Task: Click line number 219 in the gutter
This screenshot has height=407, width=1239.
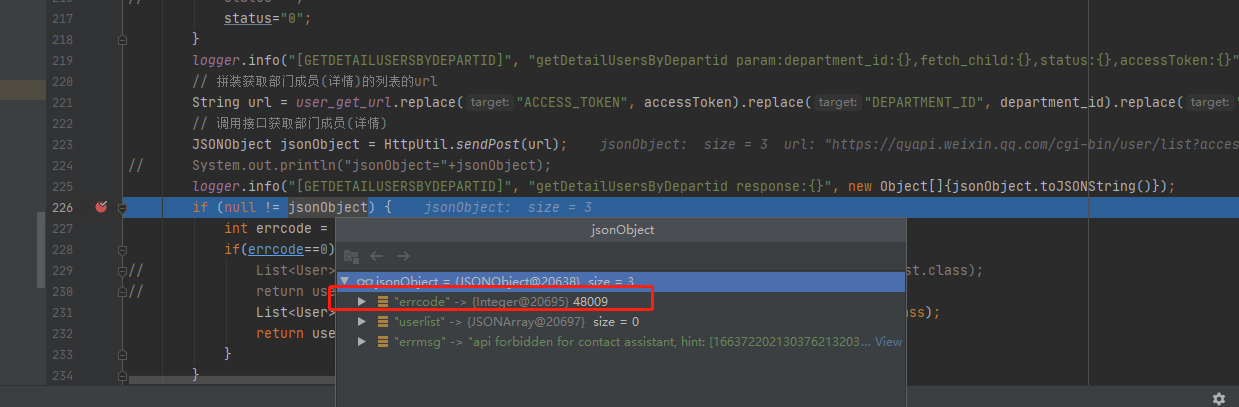Action: pyautogui.click(x=64, y=61)
